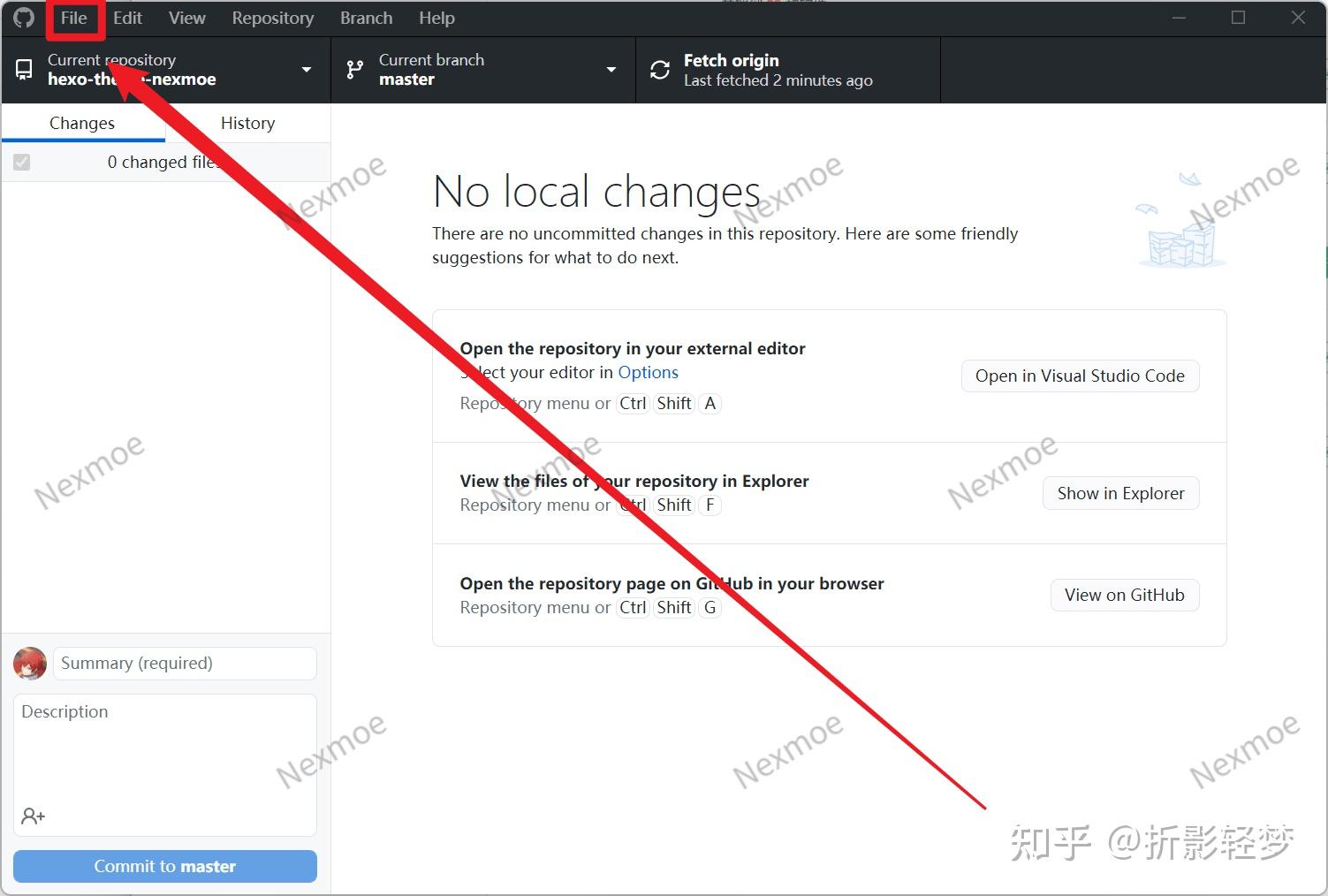
Task: Click the GitHub Octocat logo icon
Action: click(x=24, y=18)
